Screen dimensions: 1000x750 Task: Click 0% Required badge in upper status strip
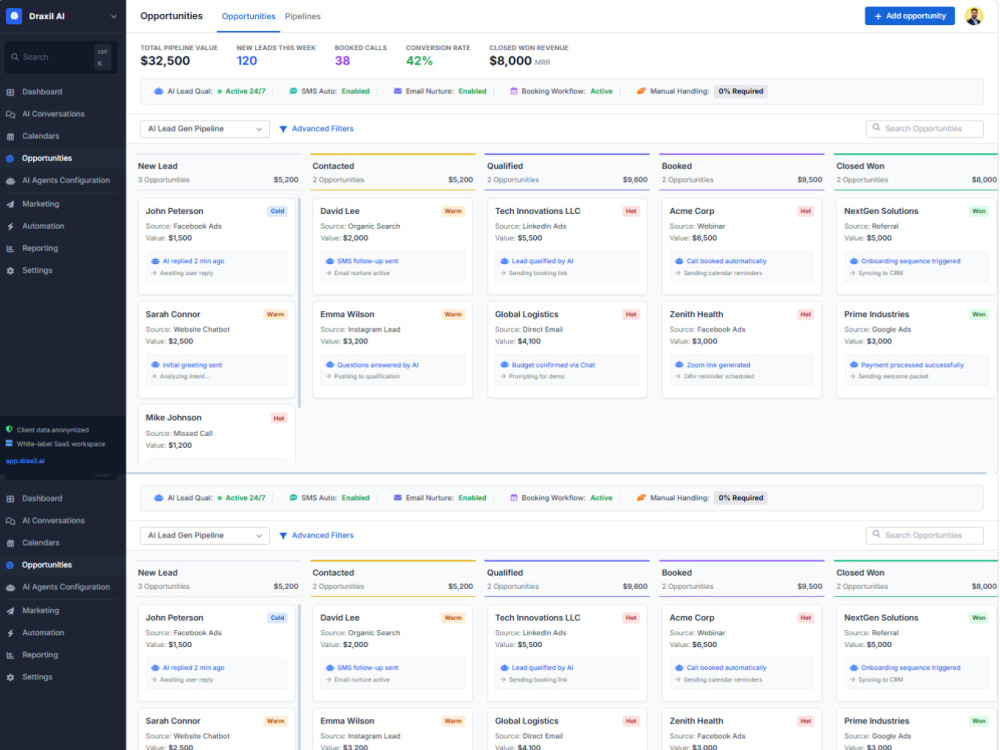740,91
